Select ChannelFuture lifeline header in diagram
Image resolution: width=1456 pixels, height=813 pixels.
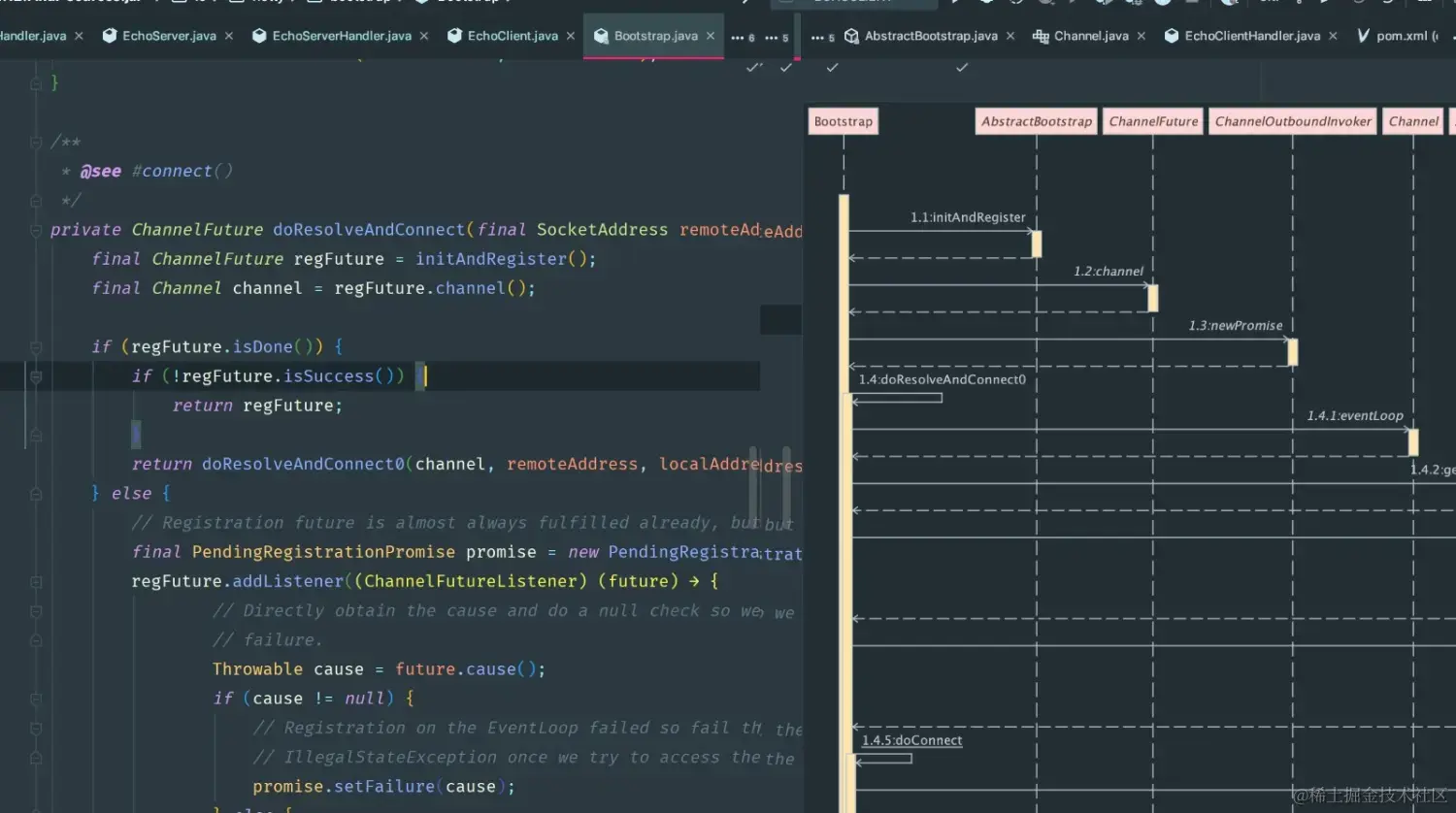coord(1153,121)
